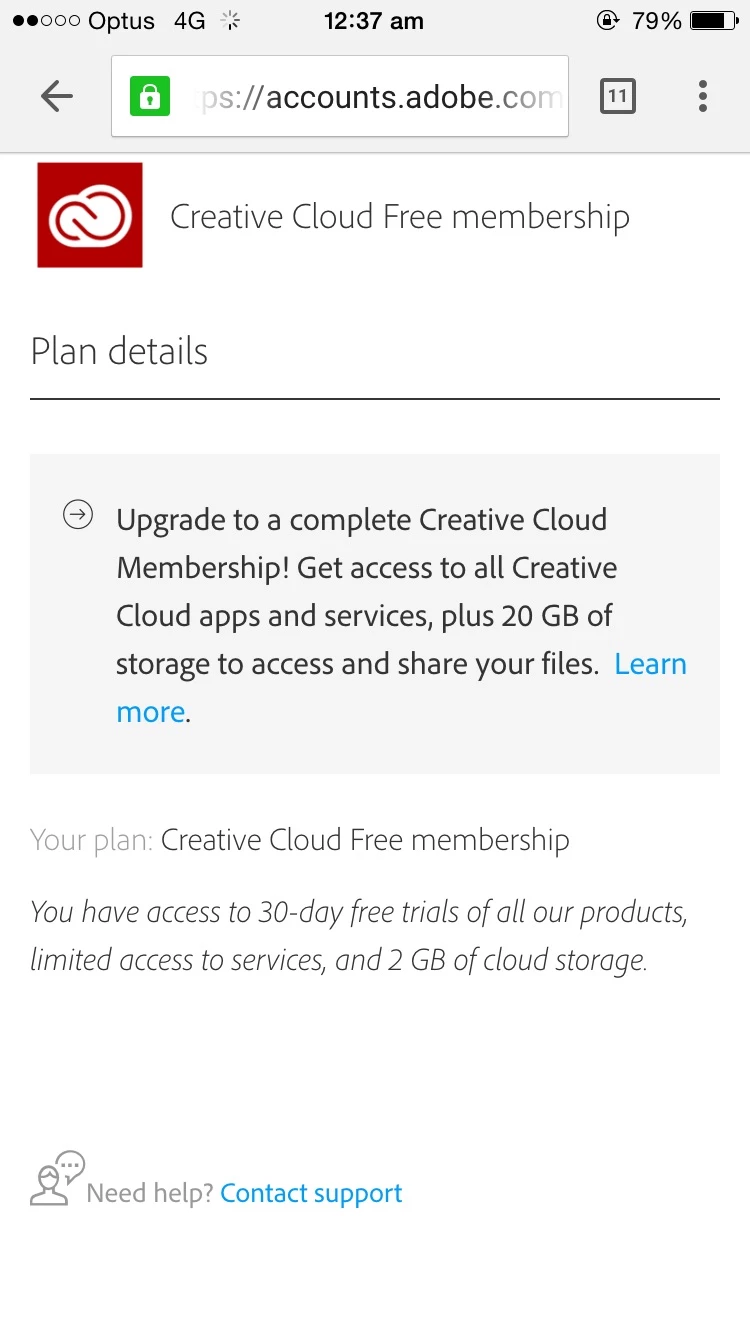Open the Contact support link
The width and height of the screenshot is (750, 1334).
(311, 1193)
